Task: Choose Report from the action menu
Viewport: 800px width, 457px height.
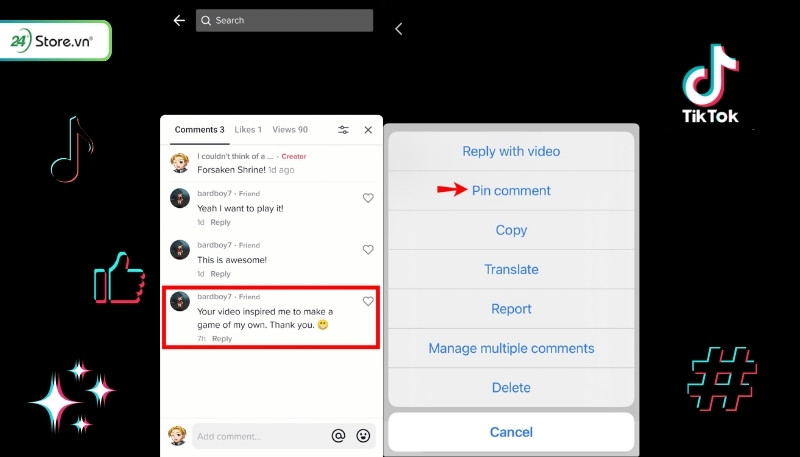Action: (x=511, y=309)
